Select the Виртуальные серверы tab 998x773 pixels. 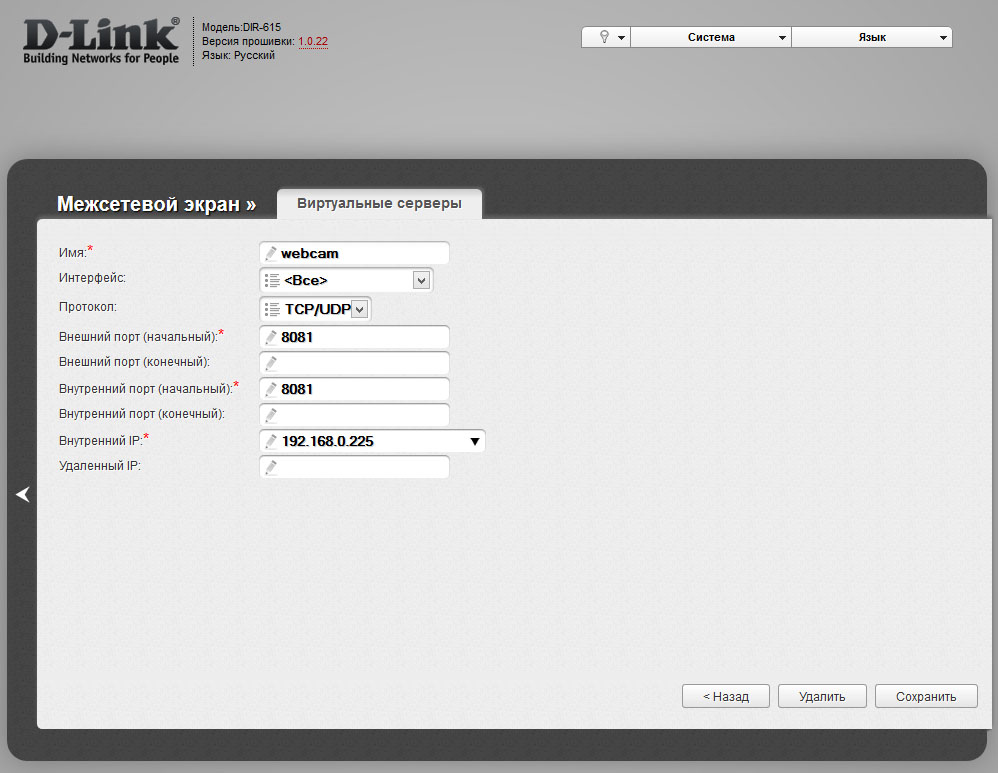pyautogui.click(x=379, y=203)
